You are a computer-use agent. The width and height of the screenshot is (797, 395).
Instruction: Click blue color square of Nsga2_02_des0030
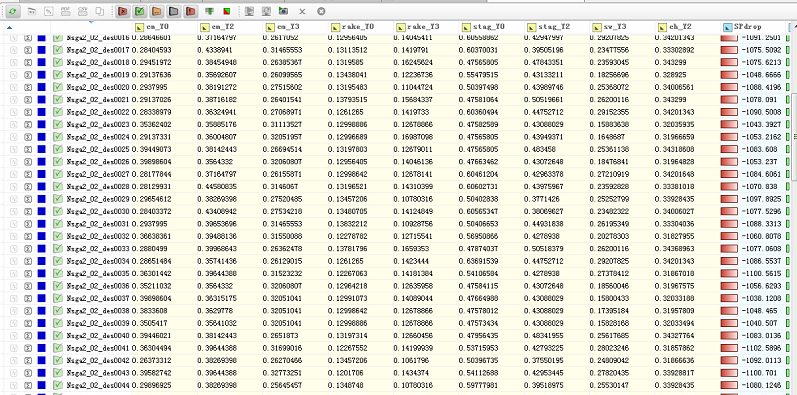tap(42, 211)
